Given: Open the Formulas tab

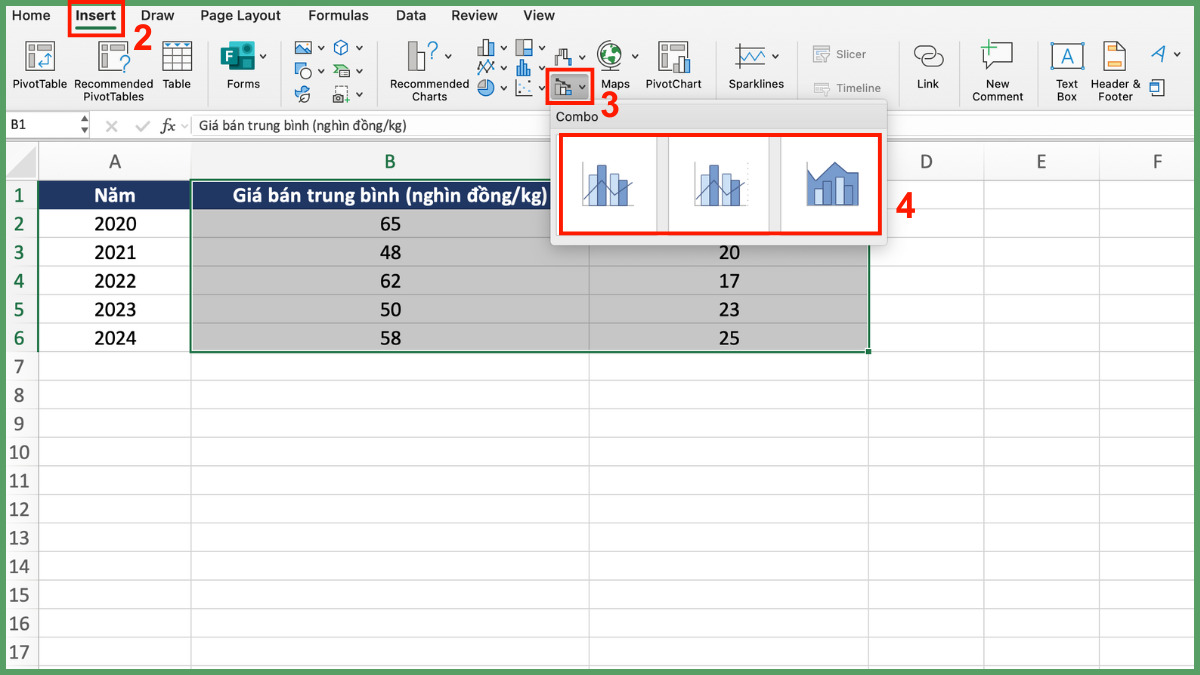Looking at the screenshot, I should pos(338,16).
